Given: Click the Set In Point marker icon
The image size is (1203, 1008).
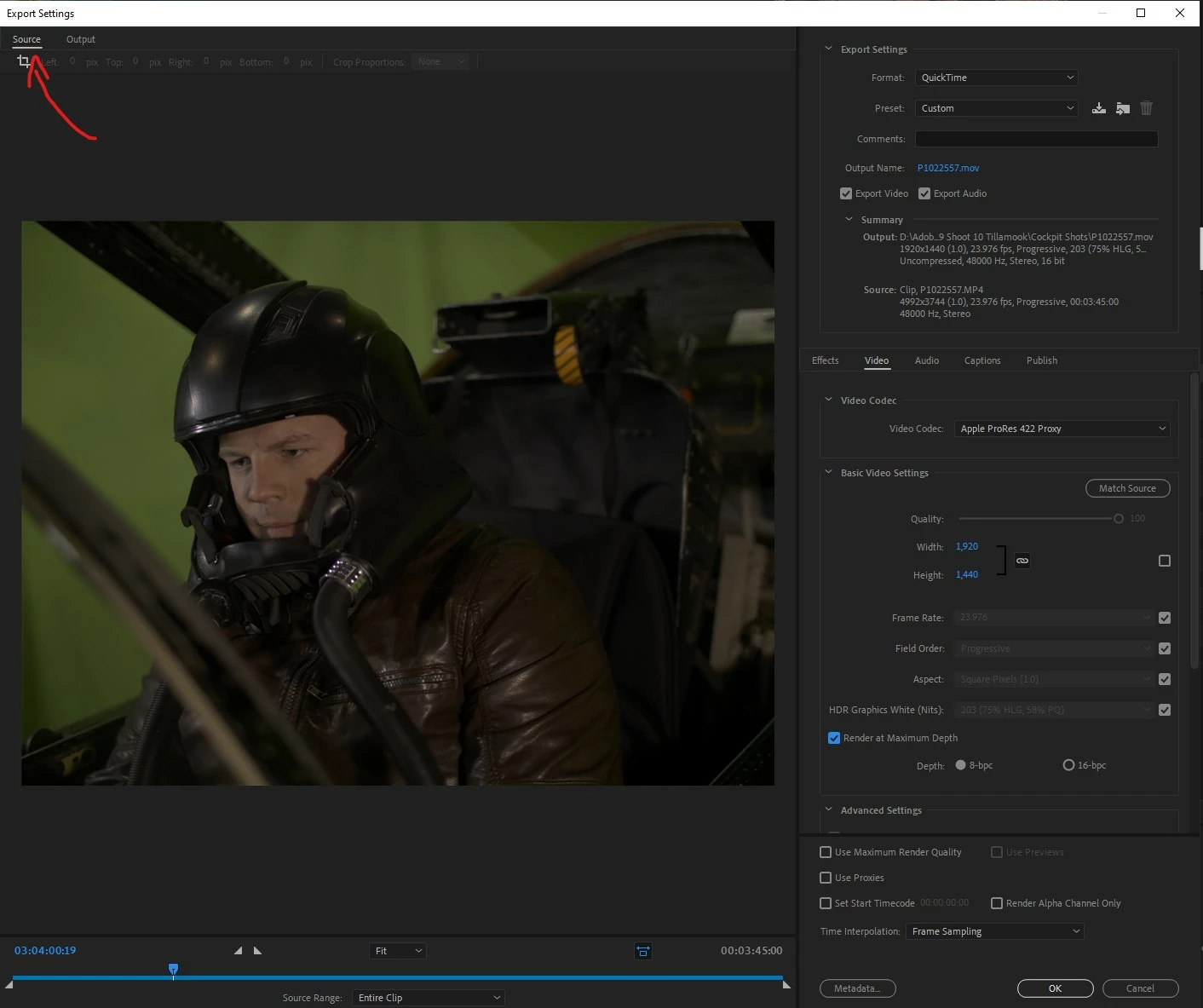Looking at the screenshot, I should coord(239,951).
